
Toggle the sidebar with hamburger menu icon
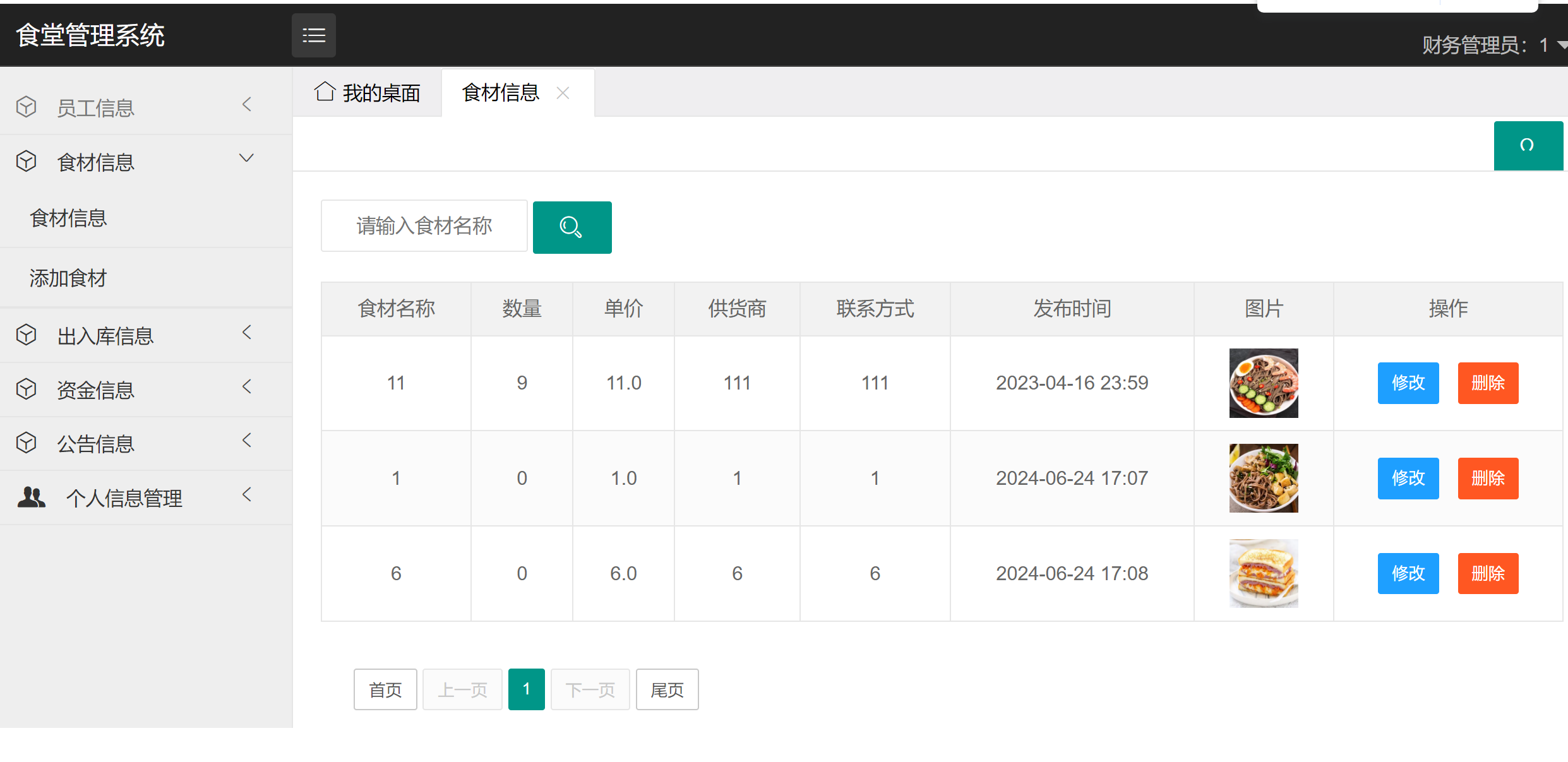(x=313, y=35)
